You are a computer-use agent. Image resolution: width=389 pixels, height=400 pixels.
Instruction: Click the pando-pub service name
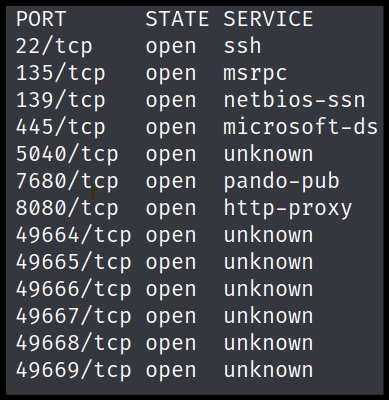click(281, 182)
